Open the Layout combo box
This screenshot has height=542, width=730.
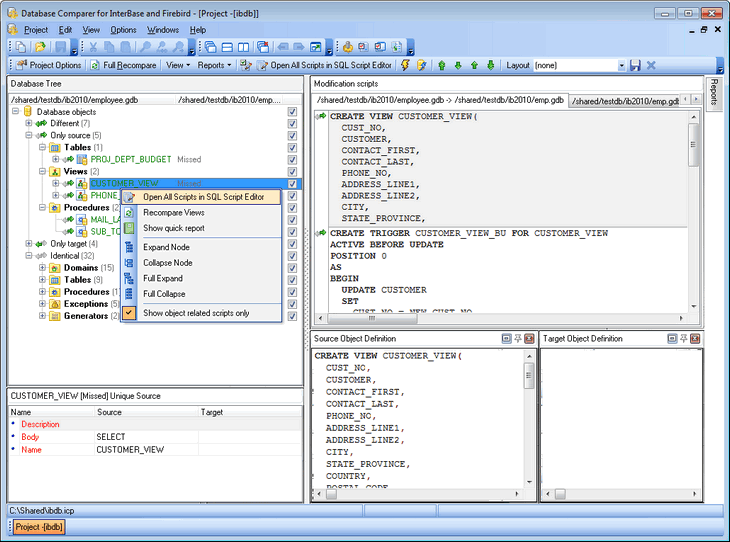(622, 66)
